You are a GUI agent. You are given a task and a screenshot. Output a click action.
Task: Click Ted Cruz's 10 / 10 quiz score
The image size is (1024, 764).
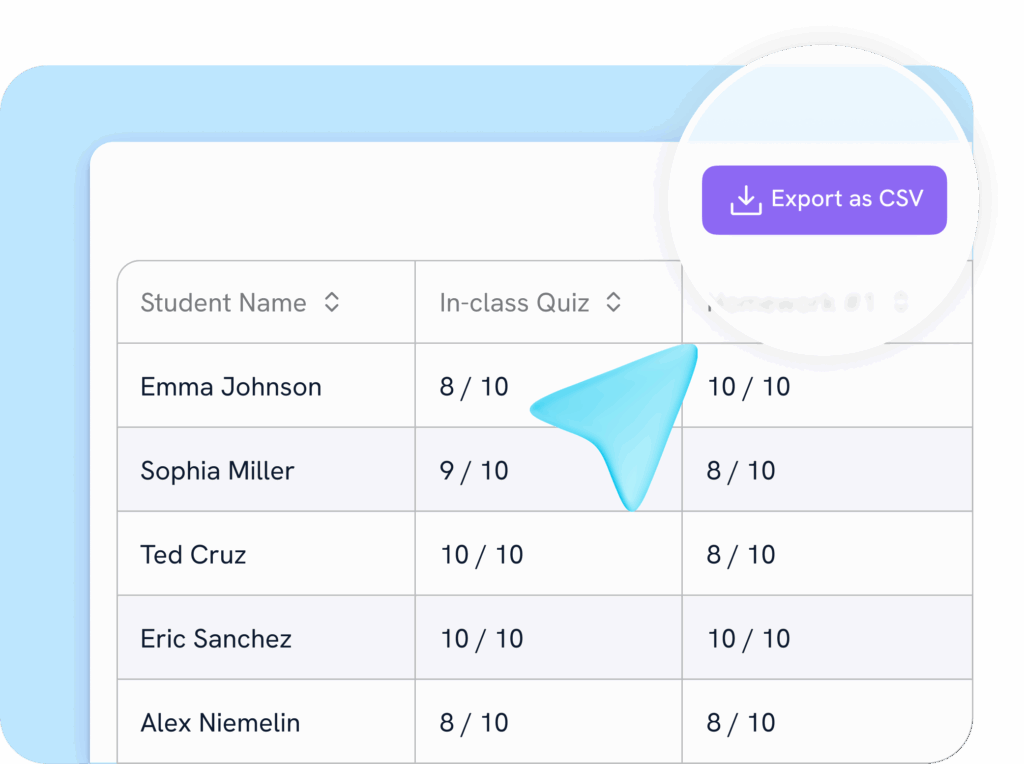[x=482, y=555]
